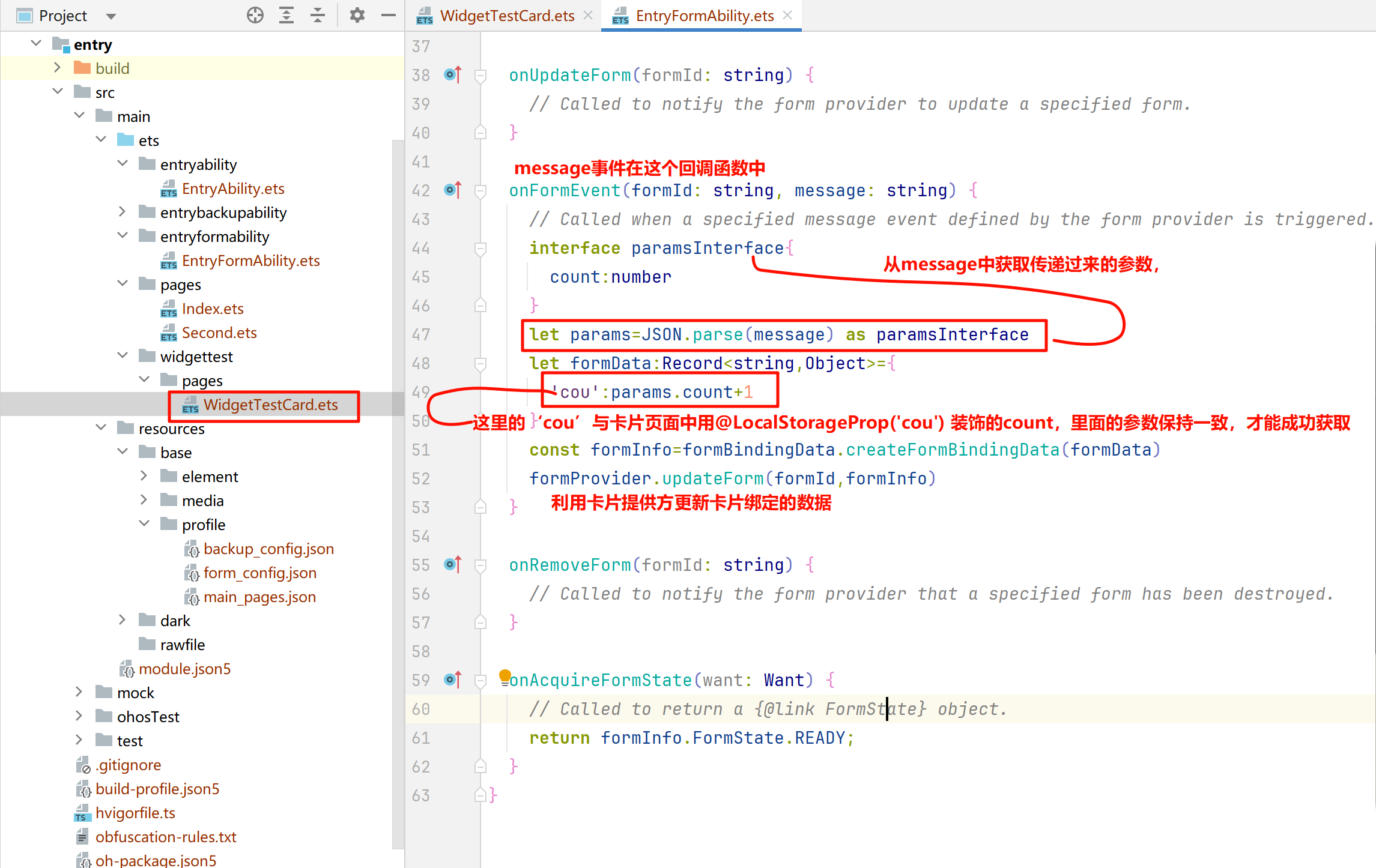Toggle fold marker for onRemoveForm at line 55
This screenshot has width=1376, height=868.
(480, 565)
